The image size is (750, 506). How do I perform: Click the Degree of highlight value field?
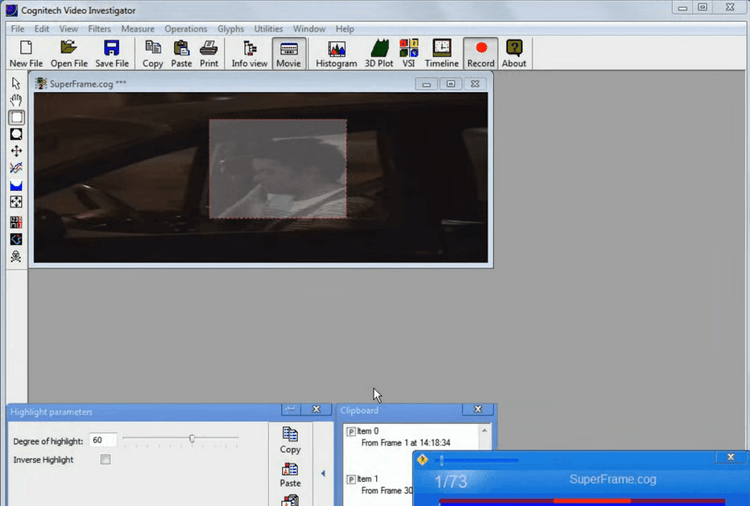coord(102,440)
